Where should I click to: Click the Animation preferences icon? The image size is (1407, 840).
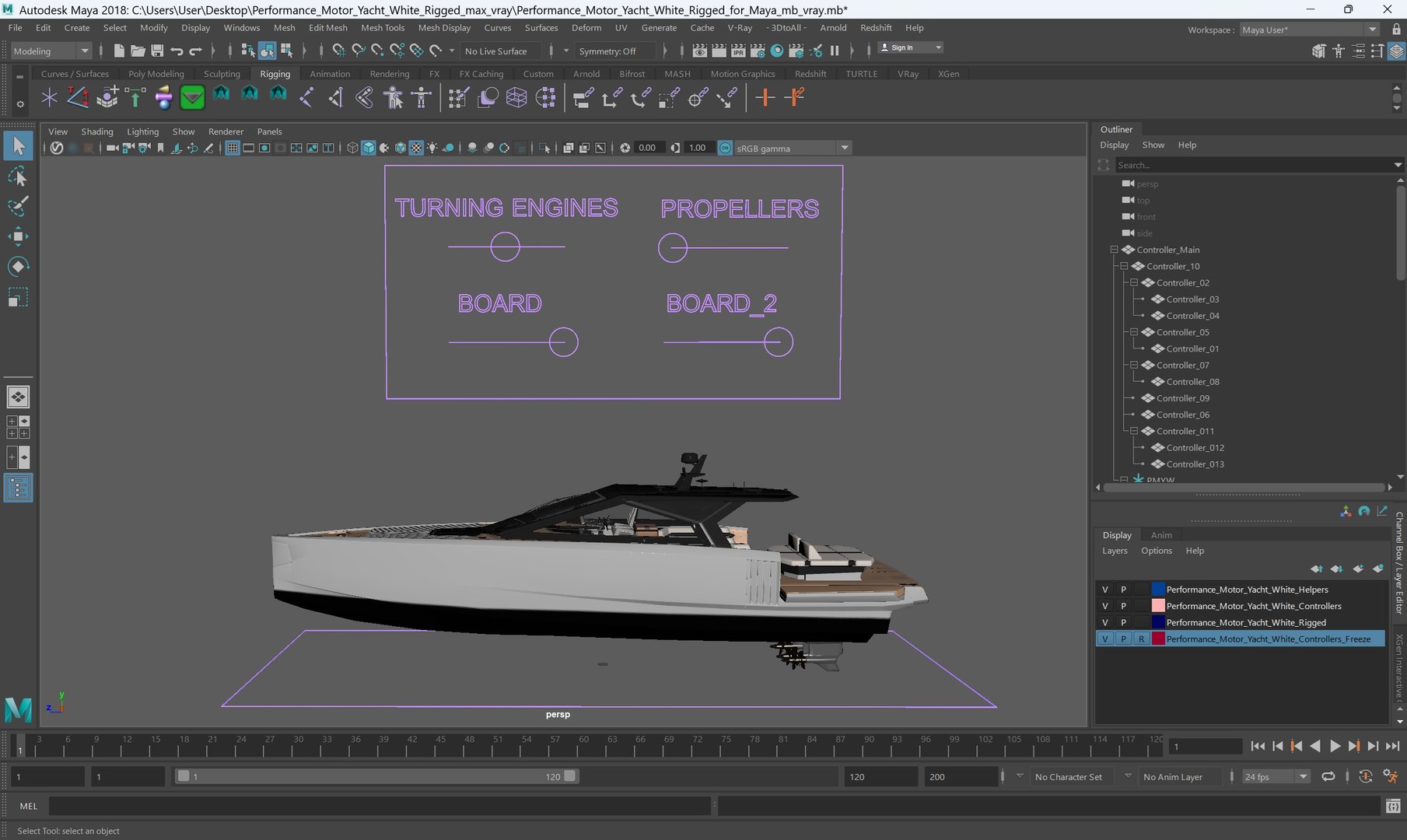pos(1390,776)
